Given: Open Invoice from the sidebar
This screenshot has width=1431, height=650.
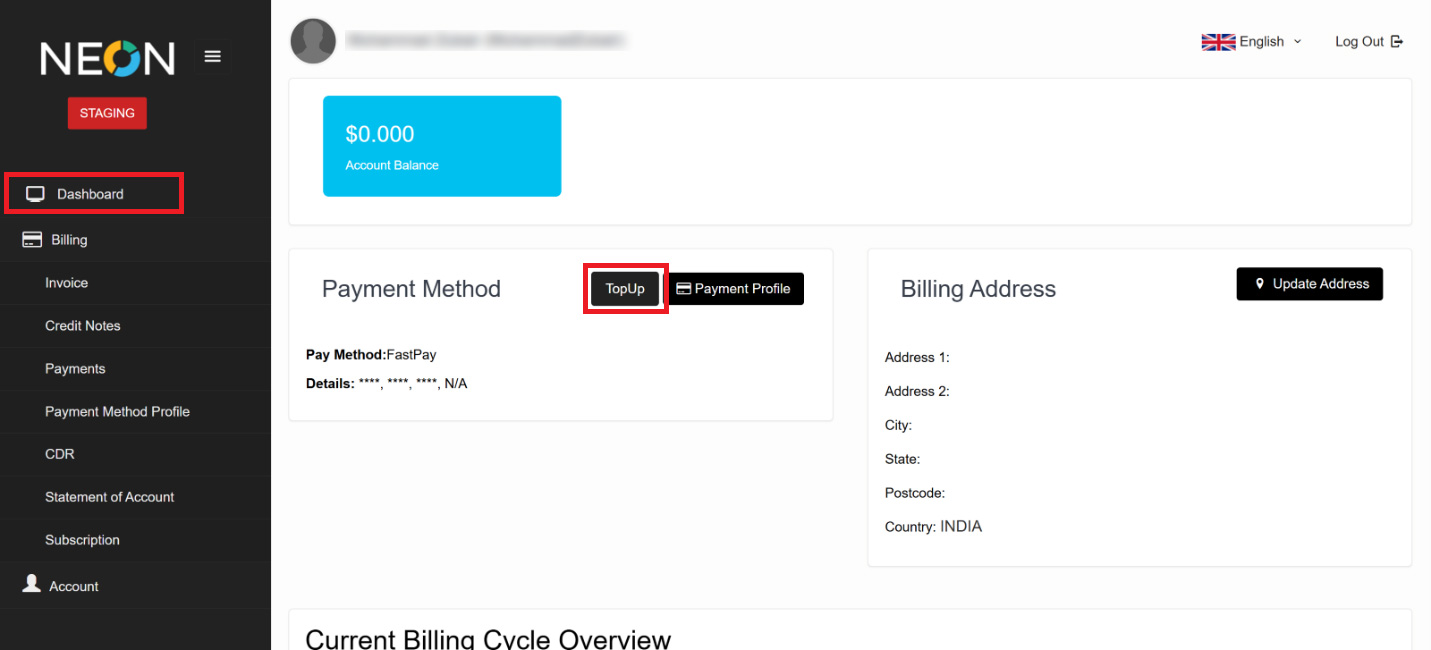Looking at the screenshot, I should 66,283.
